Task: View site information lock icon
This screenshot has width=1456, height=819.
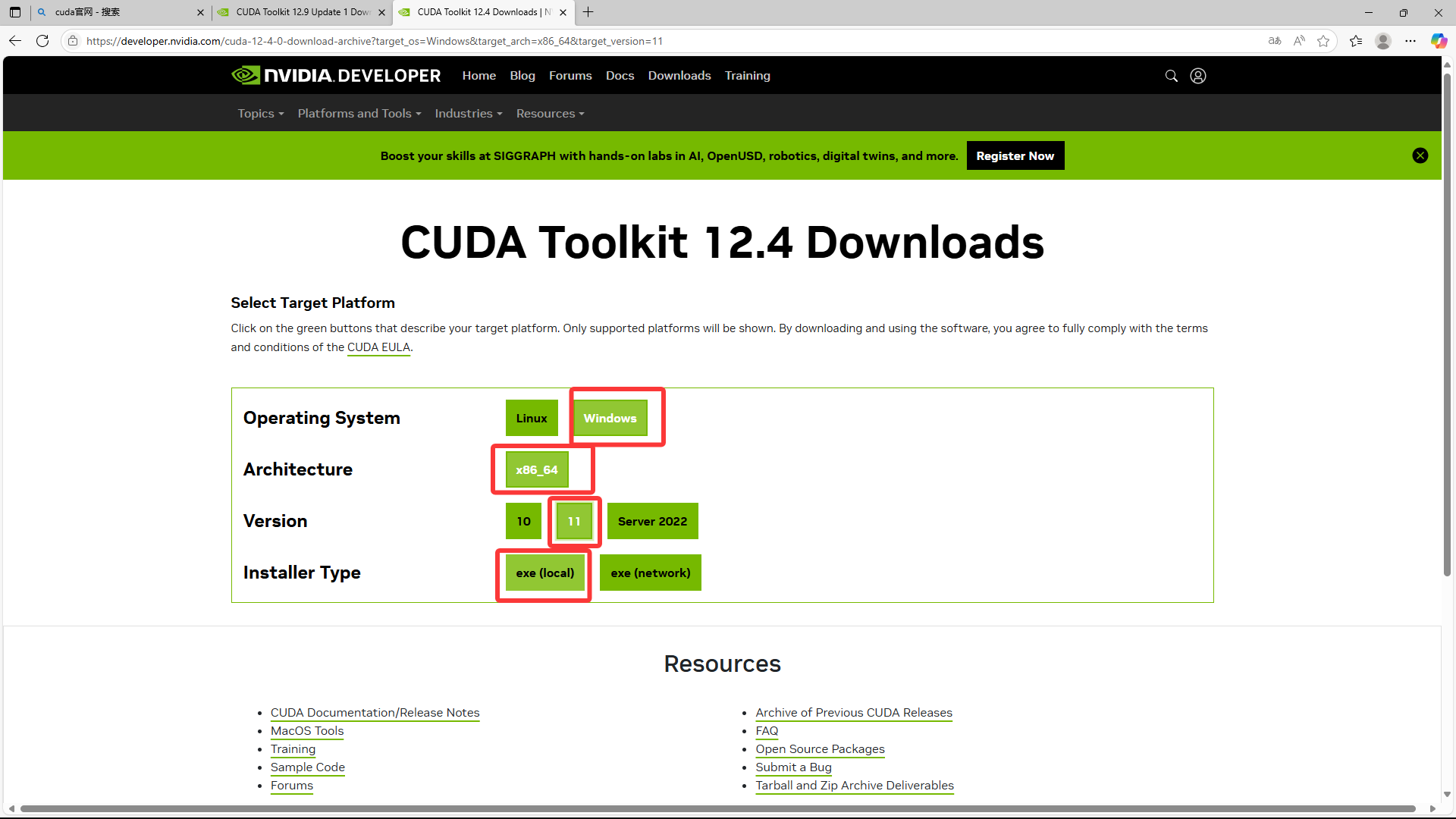Action: click(x=73, y=41)
